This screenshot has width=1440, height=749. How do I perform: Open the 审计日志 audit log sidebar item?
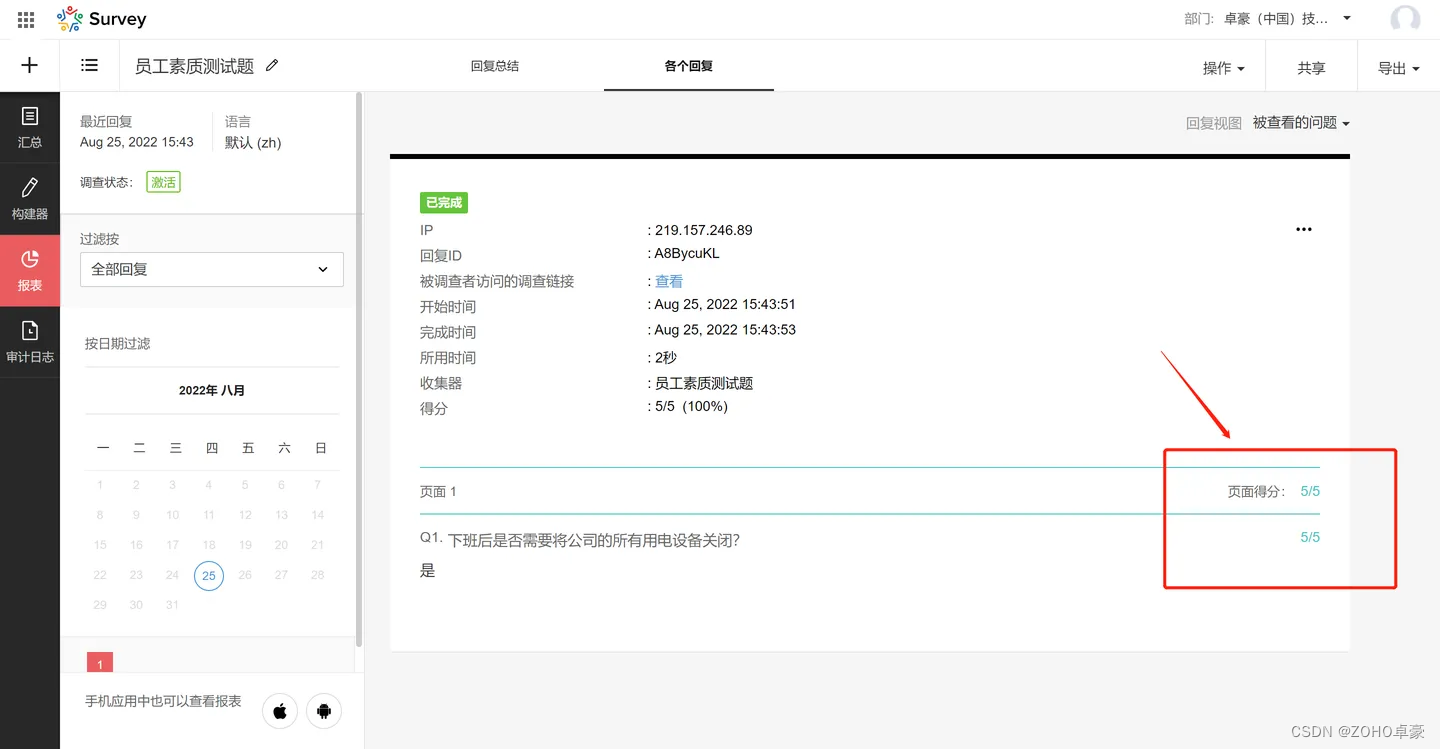30,342
